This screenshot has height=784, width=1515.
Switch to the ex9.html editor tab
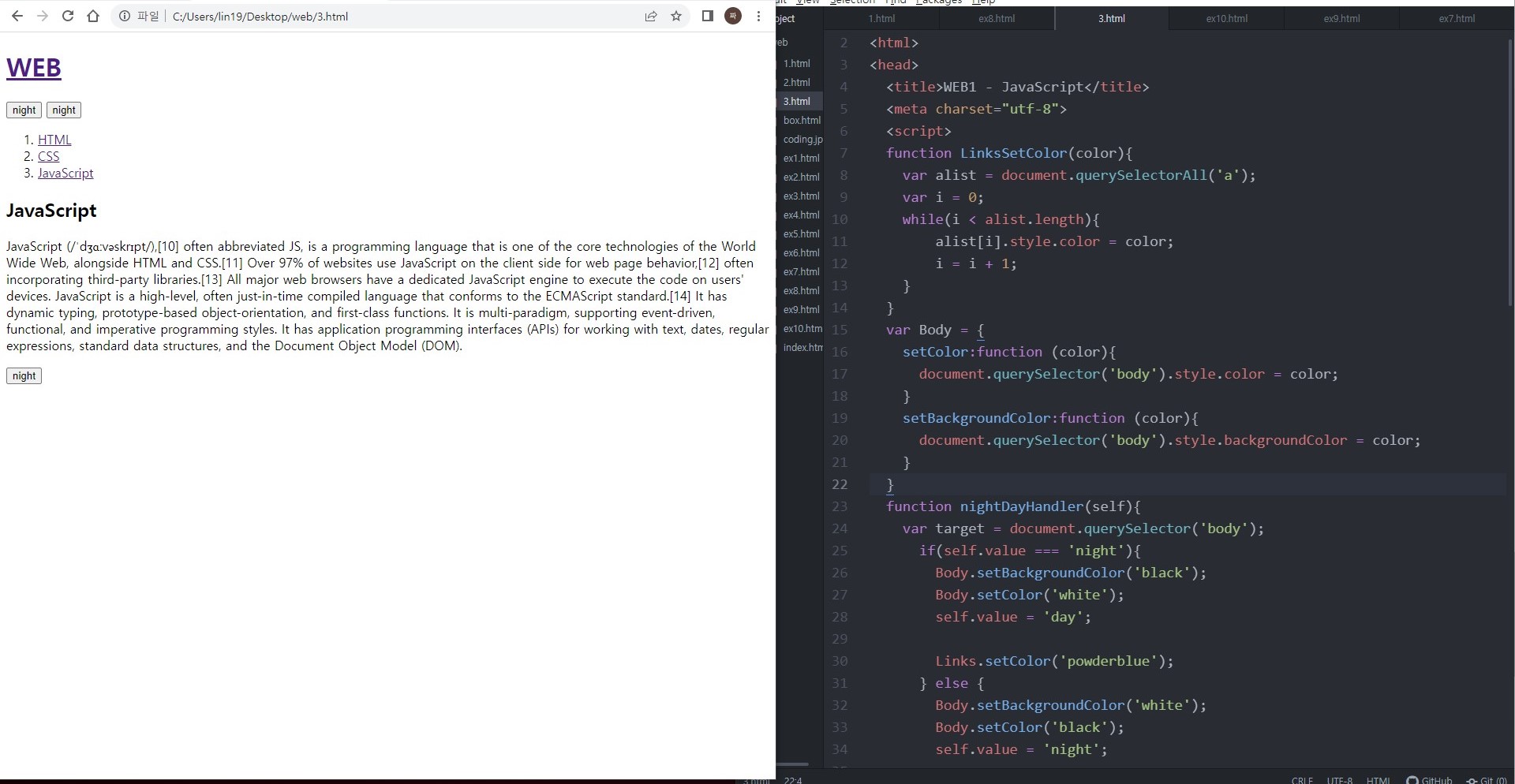[x=1341, y=18]
